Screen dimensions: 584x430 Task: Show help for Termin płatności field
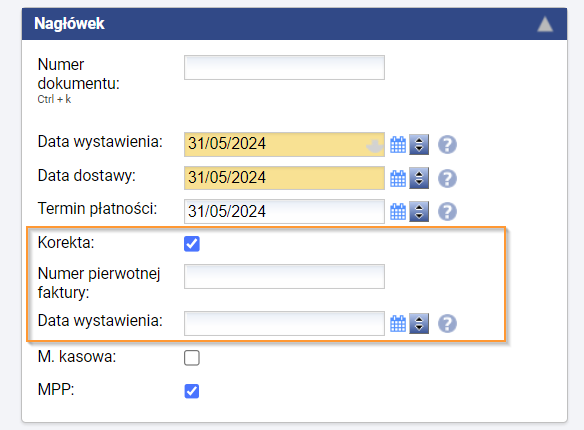447,211
